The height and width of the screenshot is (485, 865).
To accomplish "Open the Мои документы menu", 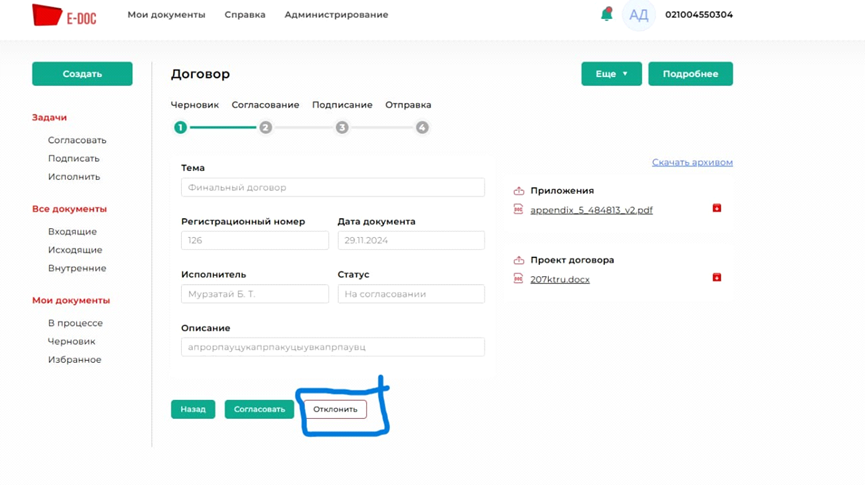I will coord(166,15).
